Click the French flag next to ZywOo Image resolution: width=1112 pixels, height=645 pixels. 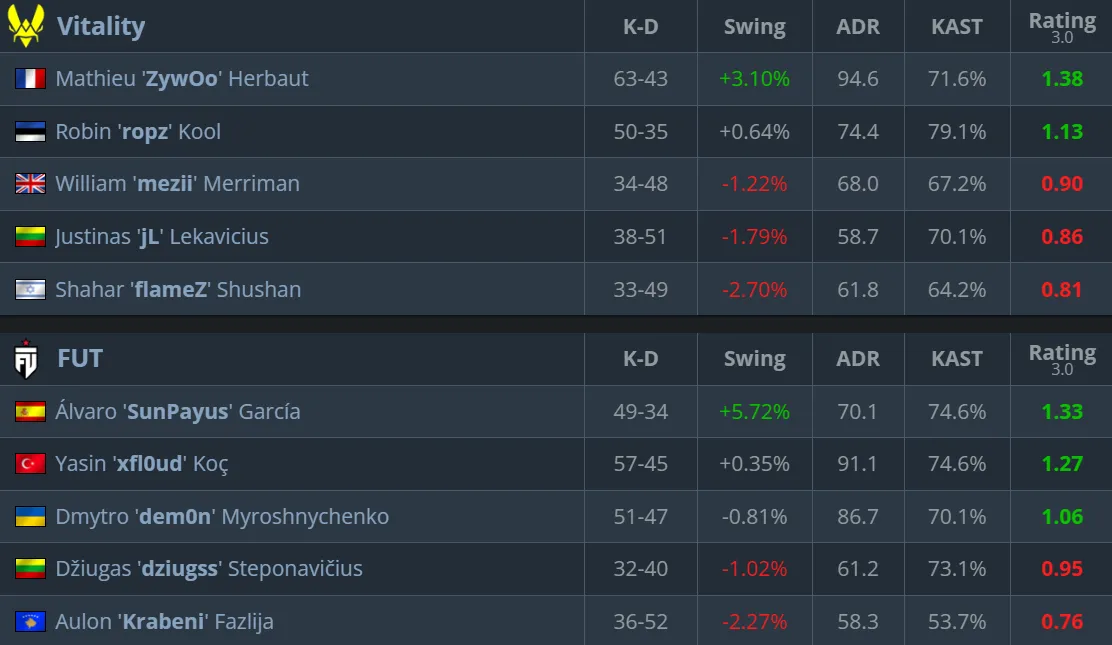coord(30,78)
